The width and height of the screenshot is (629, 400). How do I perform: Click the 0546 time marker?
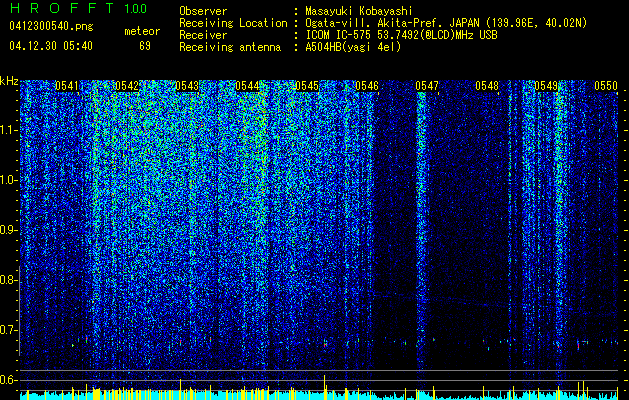click(x=367, y=86)
